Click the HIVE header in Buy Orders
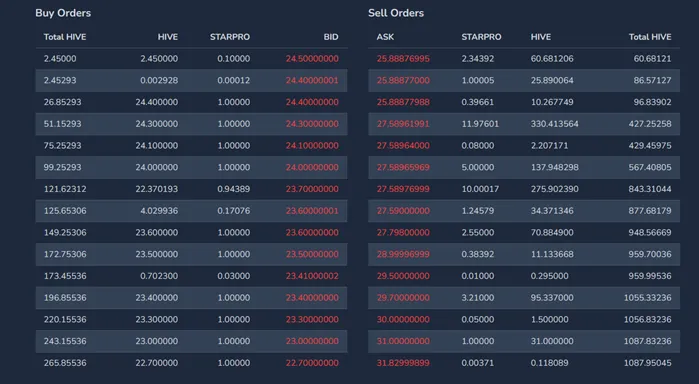The width and height of the screenshot is (699, 384). (168, 37)
